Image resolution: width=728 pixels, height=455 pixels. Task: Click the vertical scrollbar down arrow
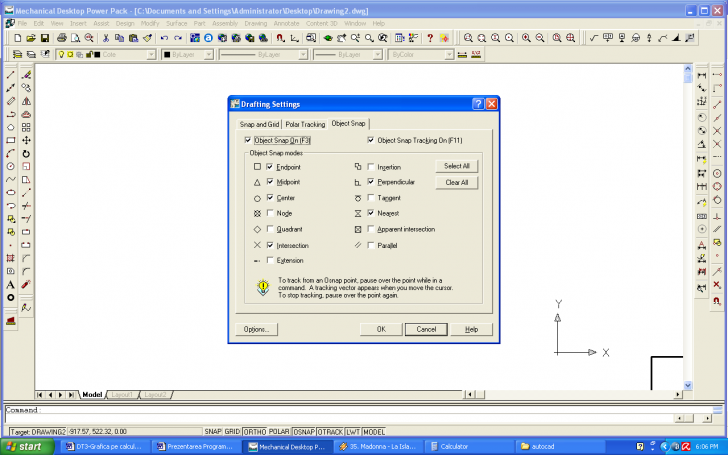[688, 385]
